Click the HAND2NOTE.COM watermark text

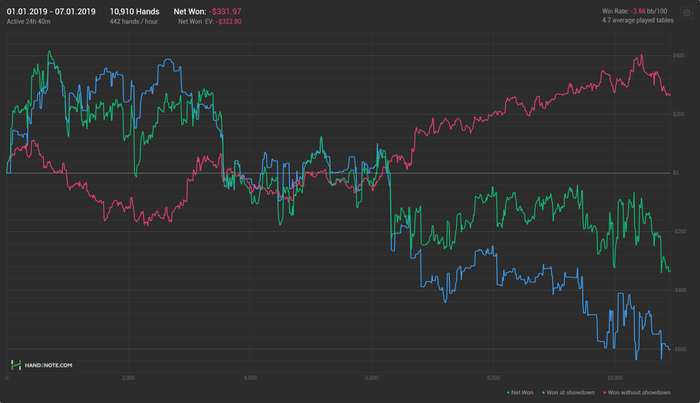(48, 365)
